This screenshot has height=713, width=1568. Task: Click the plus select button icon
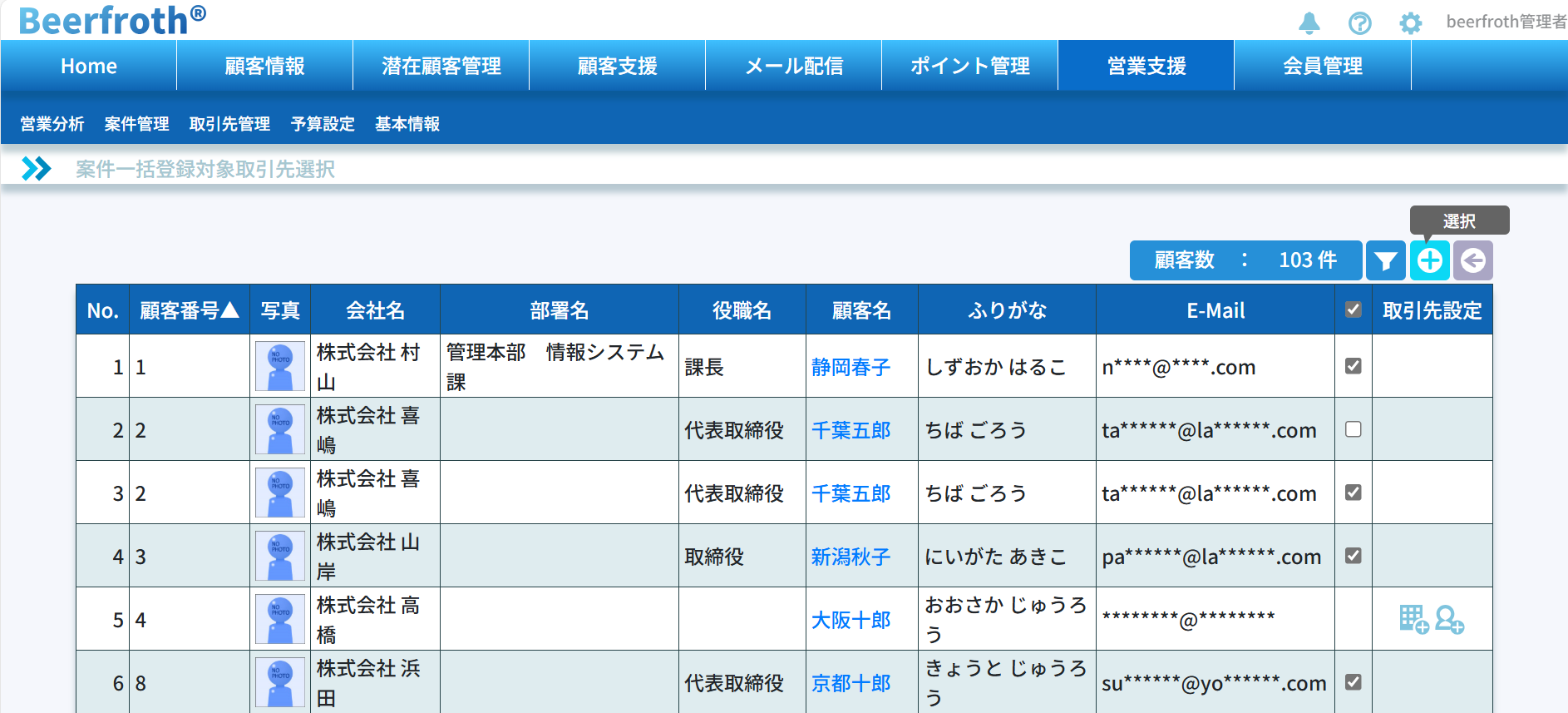(1429, 261)
